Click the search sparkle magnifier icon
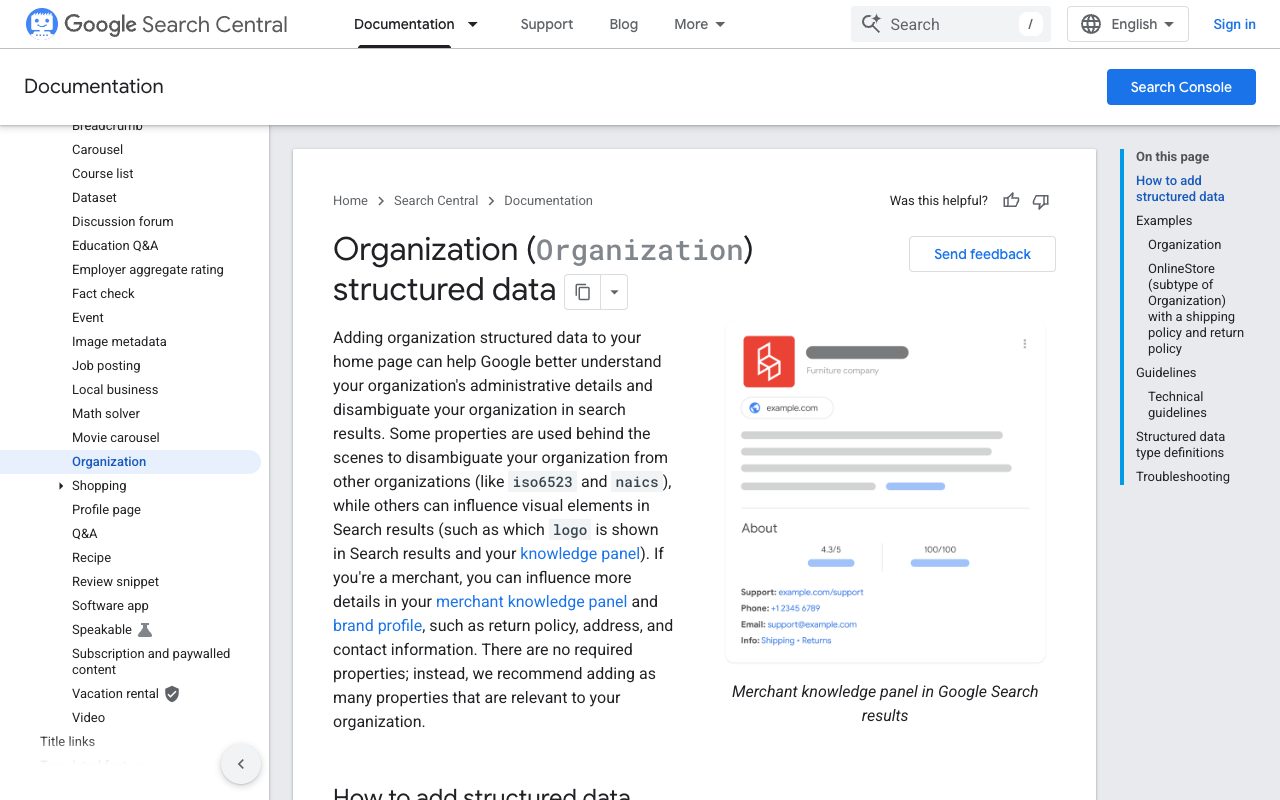This screenshot has height=800, width=1280. 871,24
